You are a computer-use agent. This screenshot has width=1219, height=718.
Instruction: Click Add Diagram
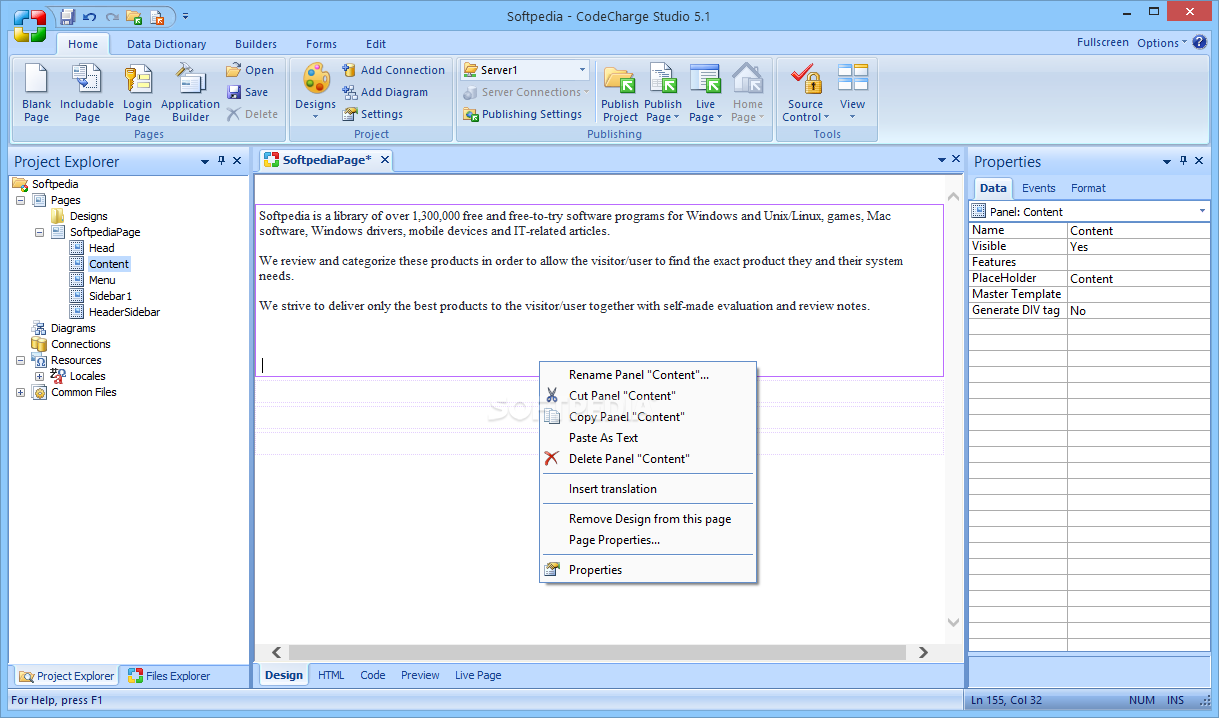point(385,92)
